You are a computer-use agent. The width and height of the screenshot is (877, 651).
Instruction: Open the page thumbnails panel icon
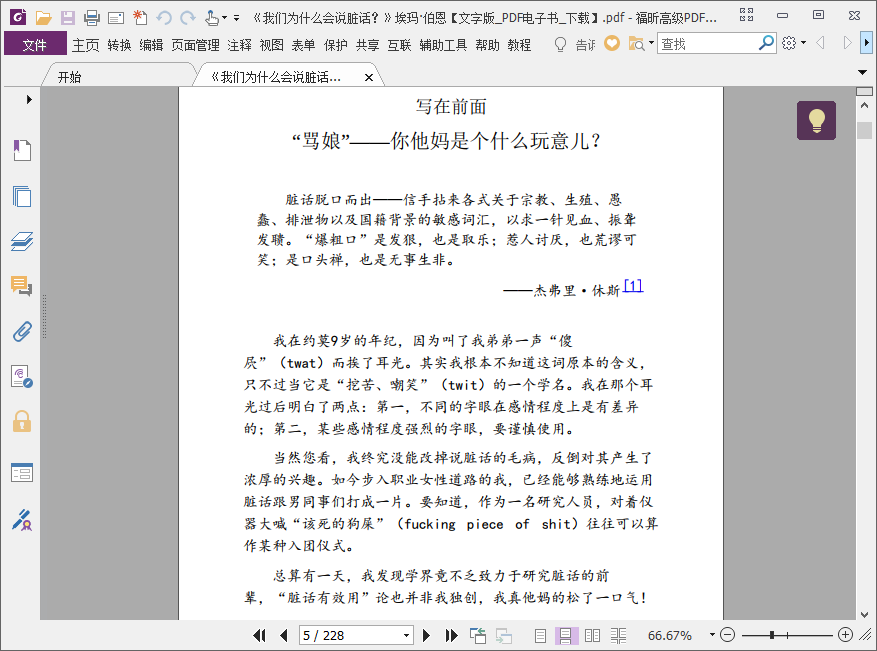tap(22, 196)
